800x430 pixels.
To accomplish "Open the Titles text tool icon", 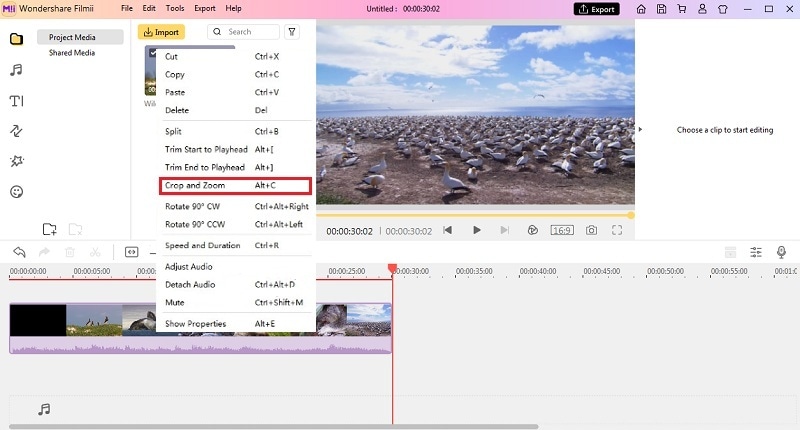I will 16,101.
